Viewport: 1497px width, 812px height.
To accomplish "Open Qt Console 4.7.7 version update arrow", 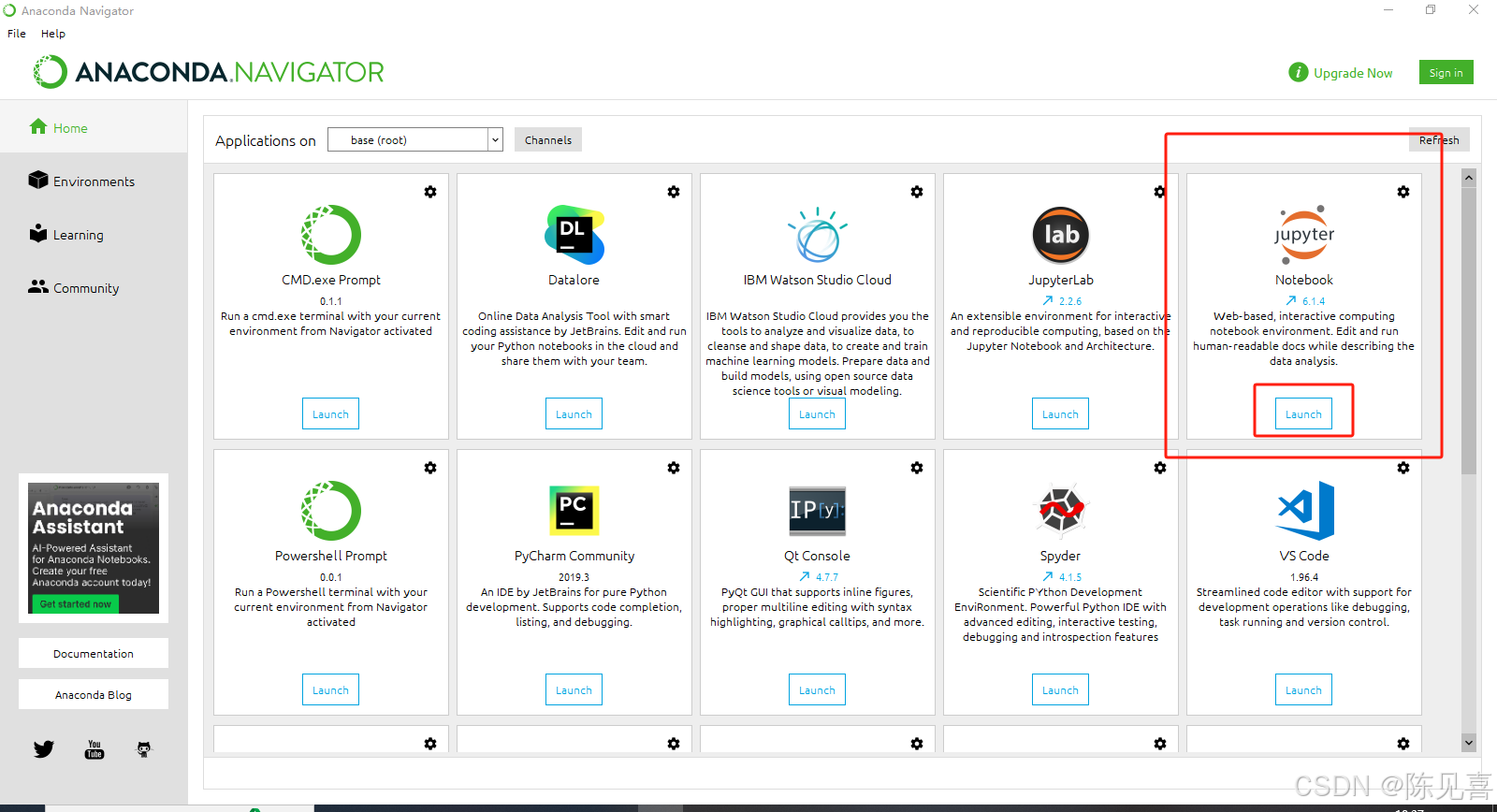I will (x=805, y=577).
